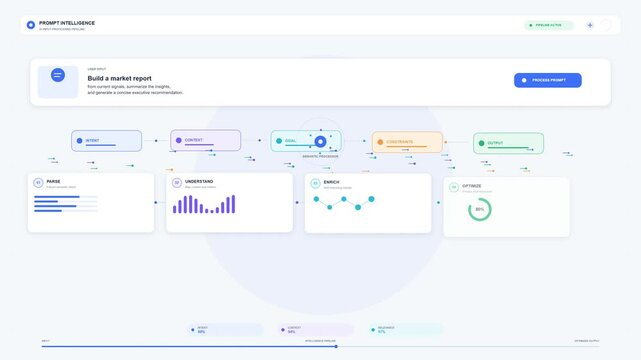The height and width of the screenshot is (360, 641).
Task: Click the Semantic Processor ring icon
Action: 320,141
